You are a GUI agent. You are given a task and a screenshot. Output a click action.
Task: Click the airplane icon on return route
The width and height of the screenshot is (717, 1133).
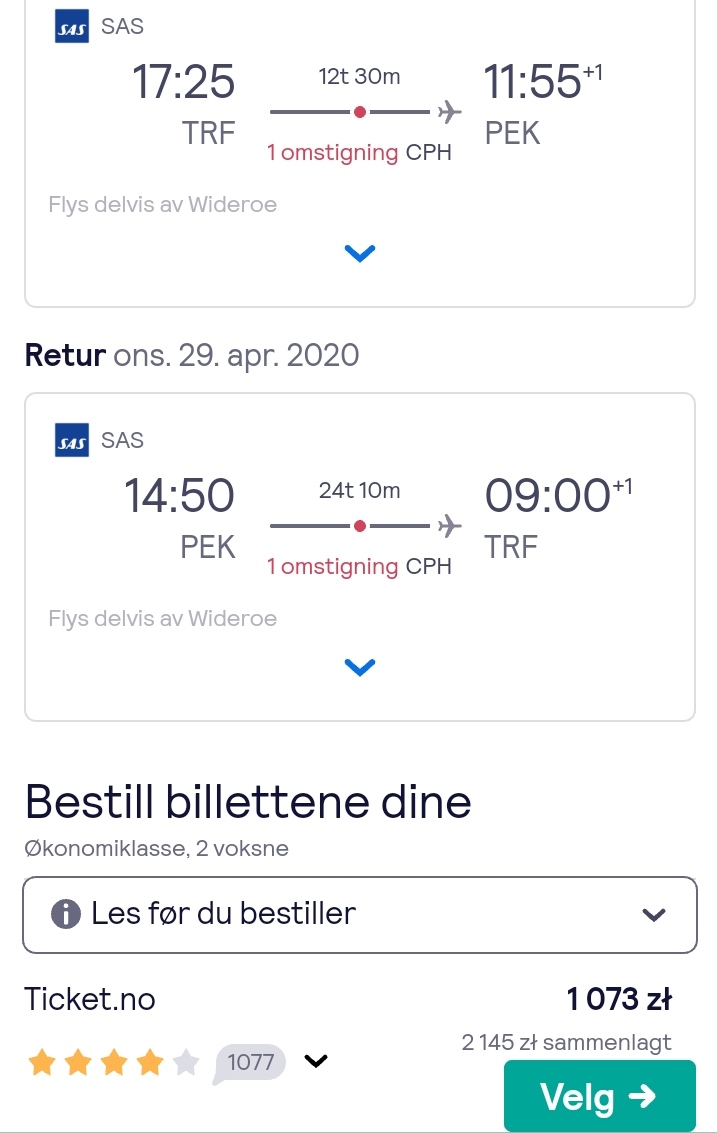tap(449, 525)
